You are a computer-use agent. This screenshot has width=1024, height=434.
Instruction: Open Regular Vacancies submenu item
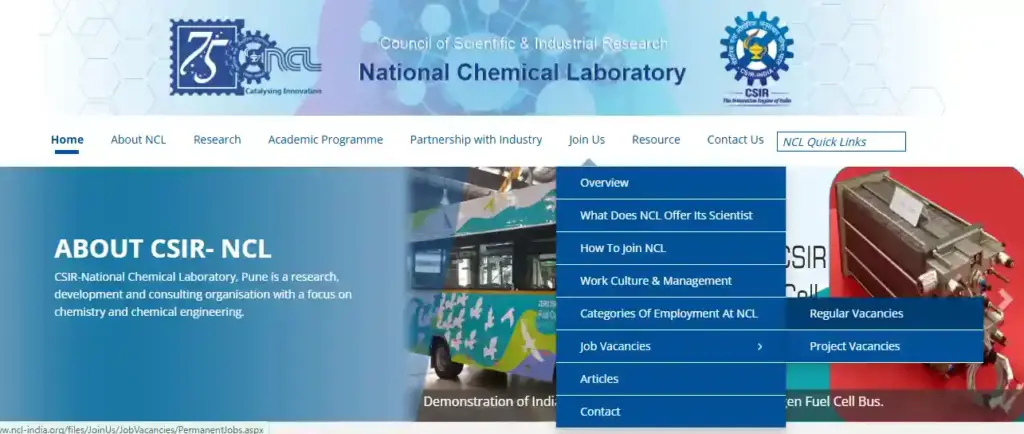856,313
